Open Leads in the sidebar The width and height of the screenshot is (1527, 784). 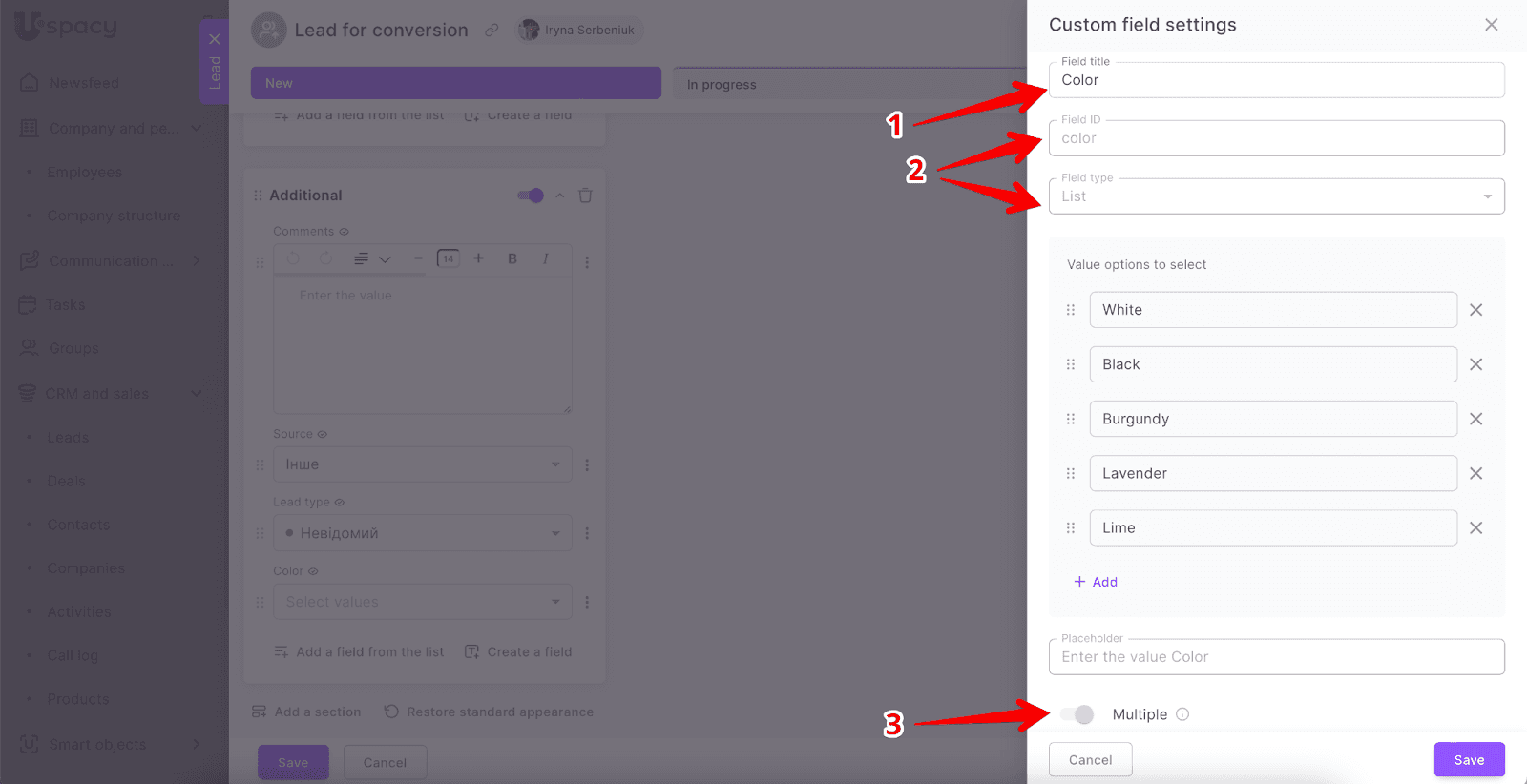tap(68, 438)
